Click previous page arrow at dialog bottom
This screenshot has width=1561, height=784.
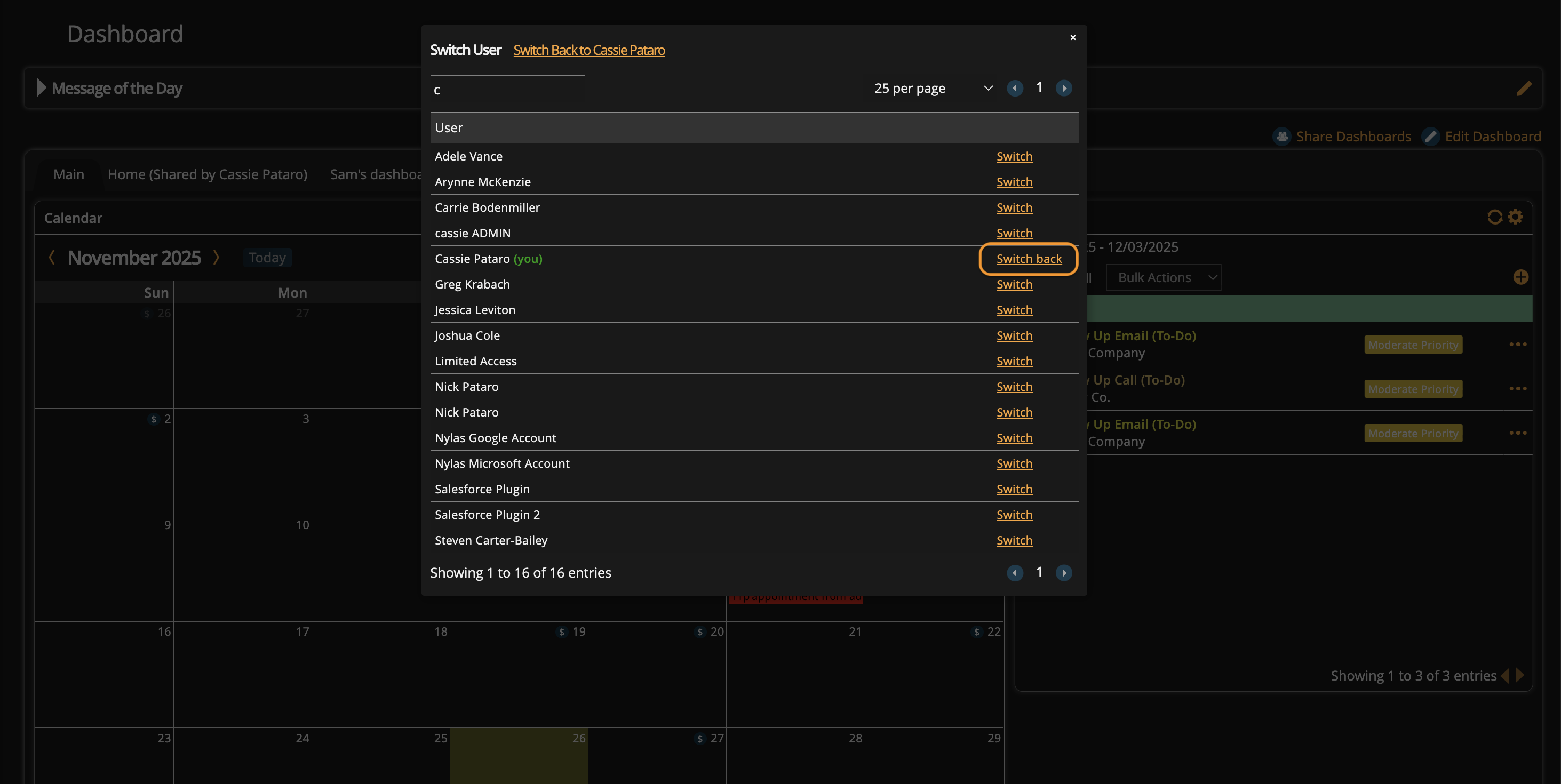point(1015,573)
